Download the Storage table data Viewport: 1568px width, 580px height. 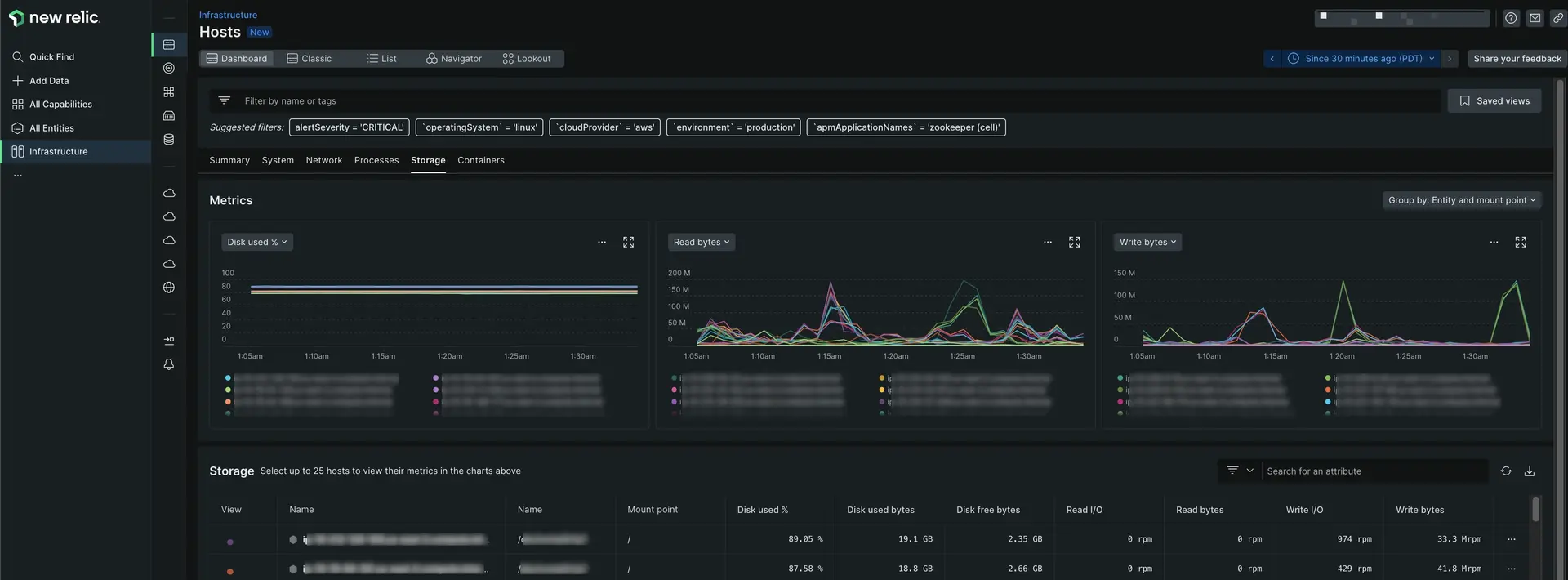[1529, 471]
